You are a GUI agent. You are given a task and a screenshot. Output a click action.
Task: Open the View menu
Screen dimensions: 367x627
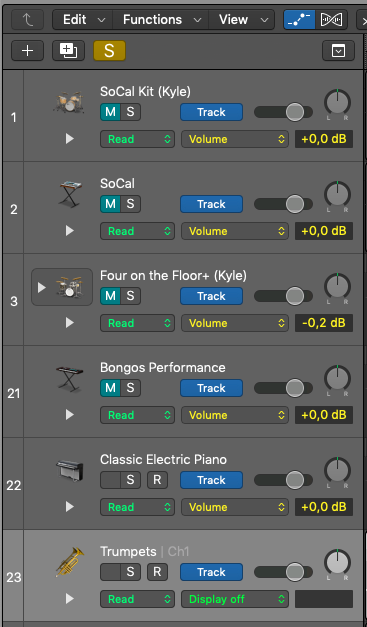pos(241,20)
